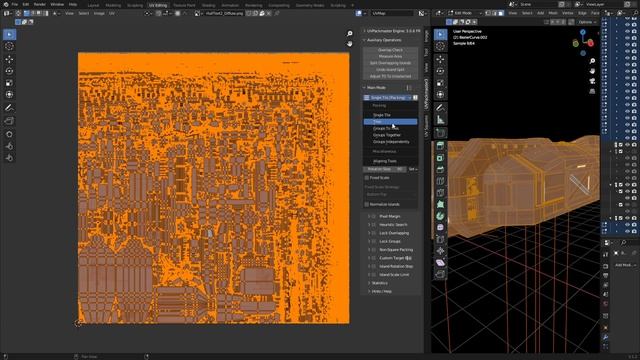Choose Tiles in the mode dropdown list

click(390, 122)
